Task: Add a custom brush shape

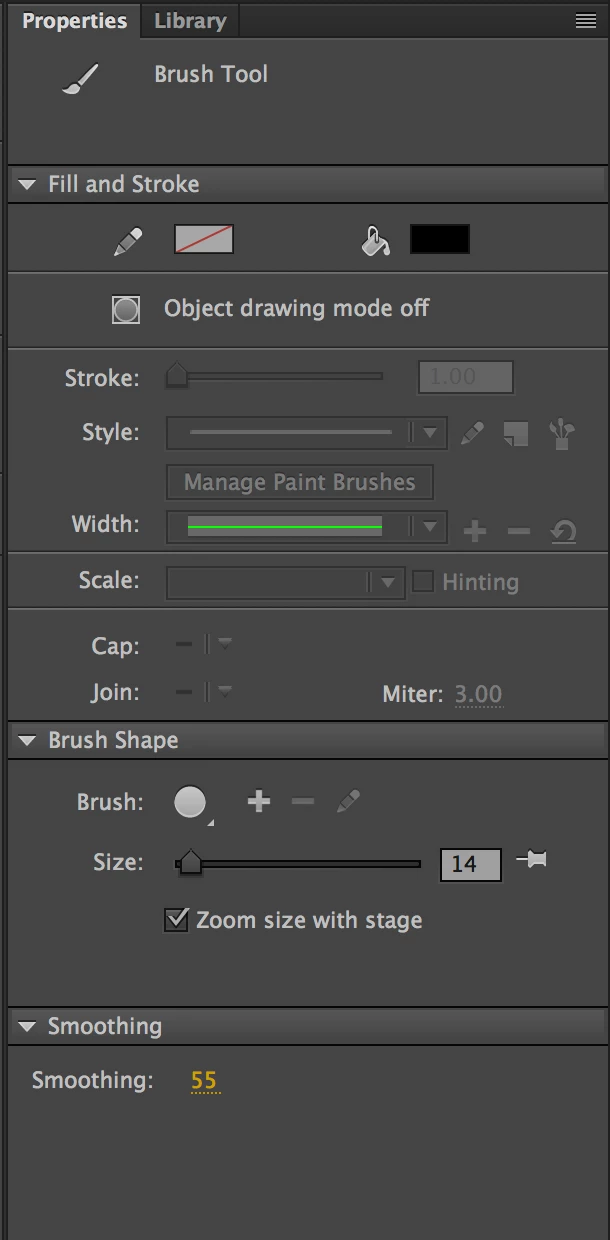Action: 259,801
